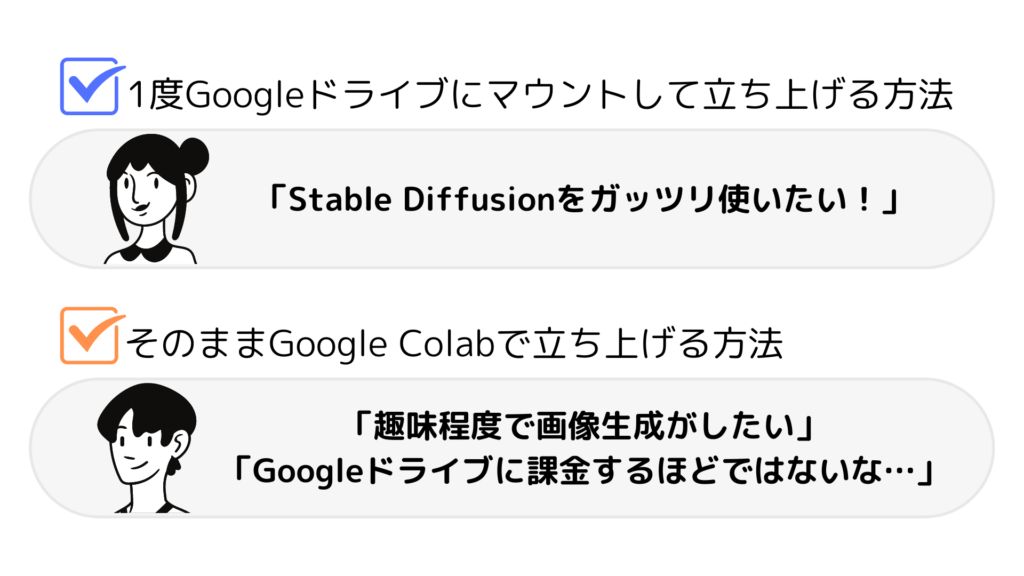Viewport: 1024px width, 576px height.
Task: Tick the blue checkbox beside the Googleドライブ heading
Action: coord(89,86)
